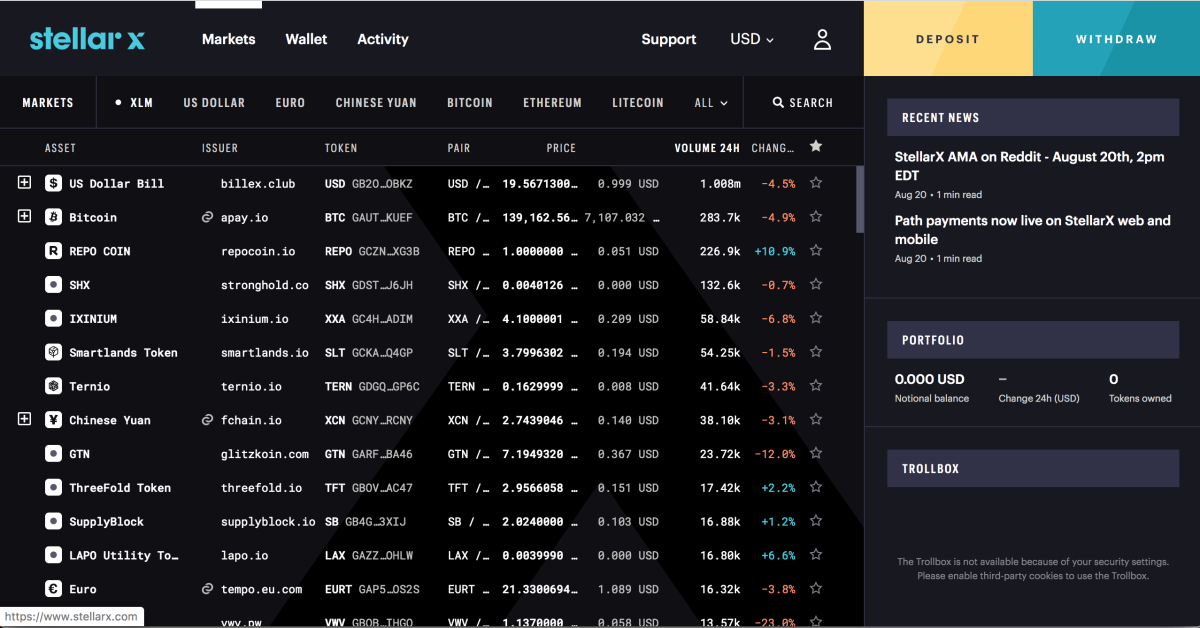Click the link icon beside tempo.eu.com
The width and height of the screenshot is (1200, 628).
click(208, 589)
